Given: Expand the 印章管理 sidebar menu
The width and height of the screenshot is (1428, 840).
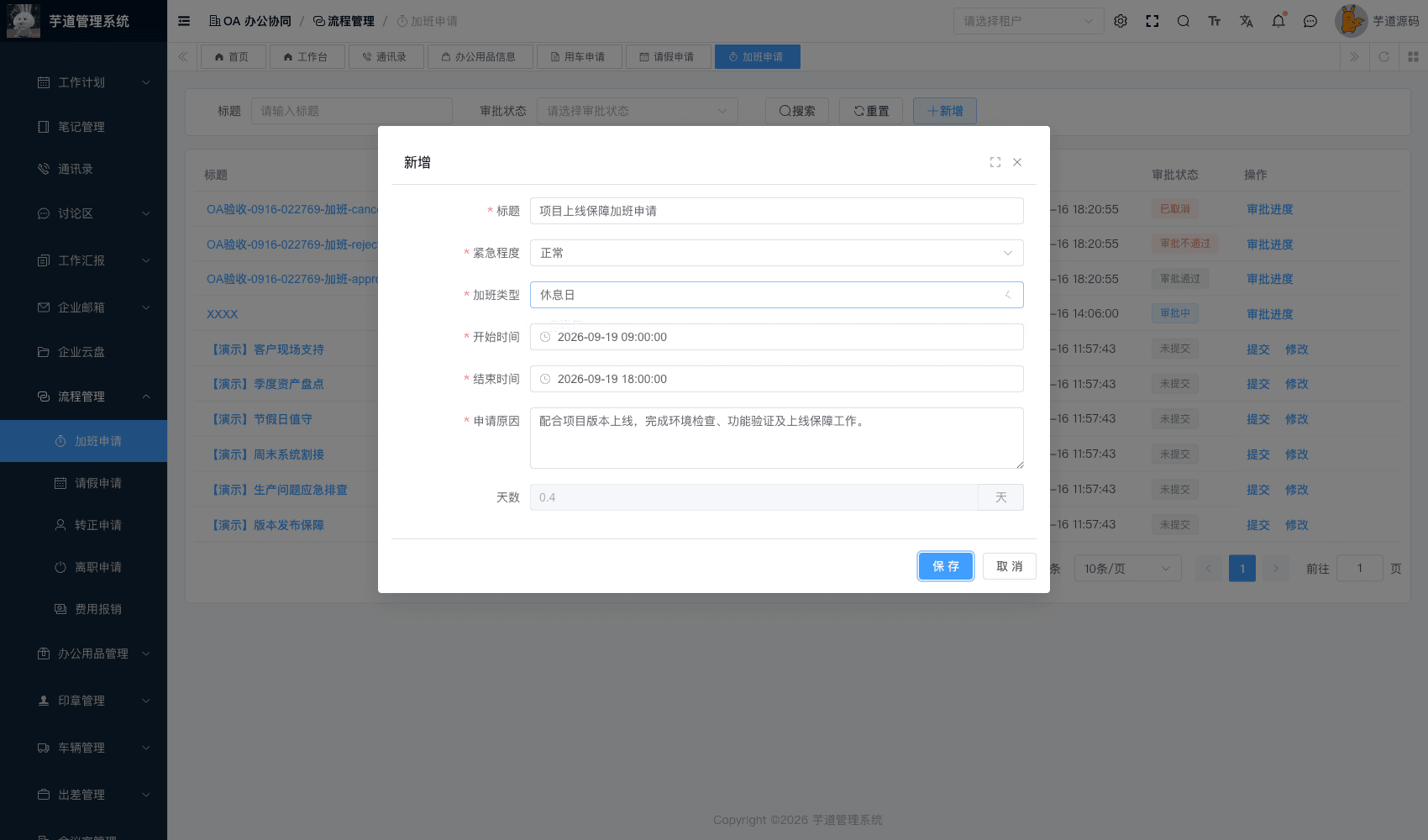Looking at the screenshot, I should tap(84, 701).
